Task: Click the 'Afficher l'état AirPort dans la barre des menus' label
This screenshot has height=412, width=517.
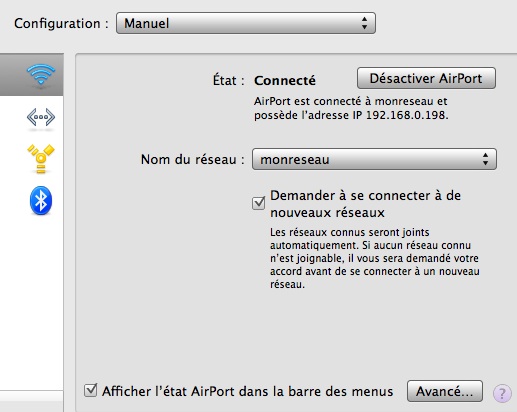Action: (248, 391)
